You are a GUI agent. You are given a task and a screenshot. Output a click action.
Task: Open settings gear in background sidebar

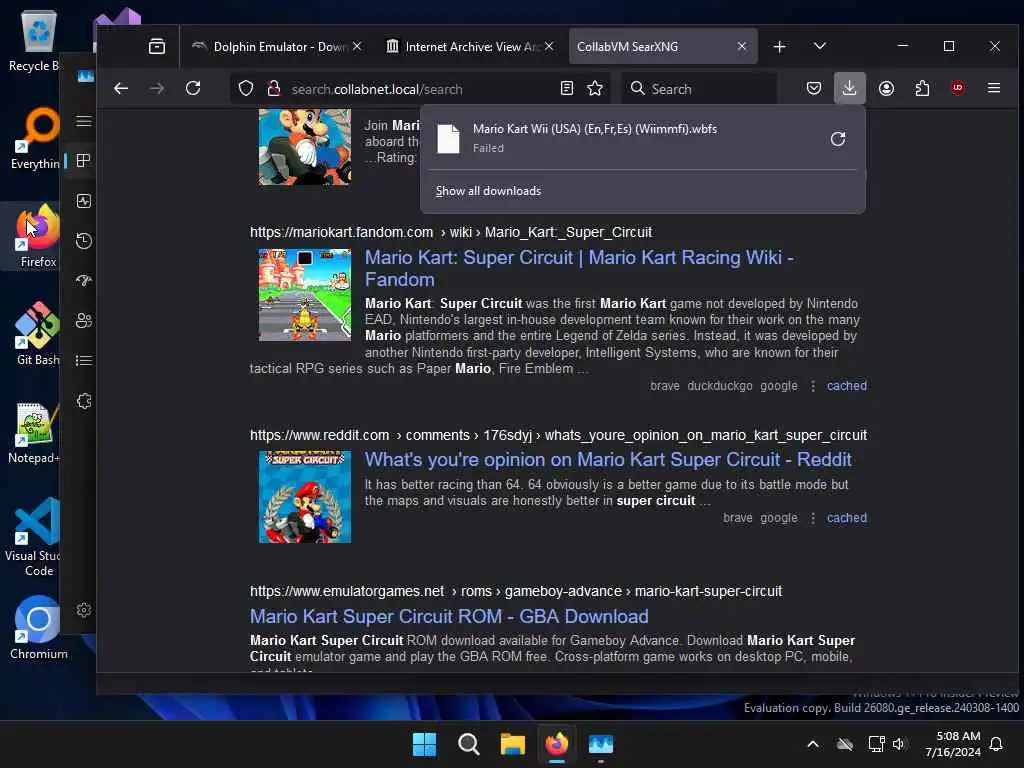[84, 610]
